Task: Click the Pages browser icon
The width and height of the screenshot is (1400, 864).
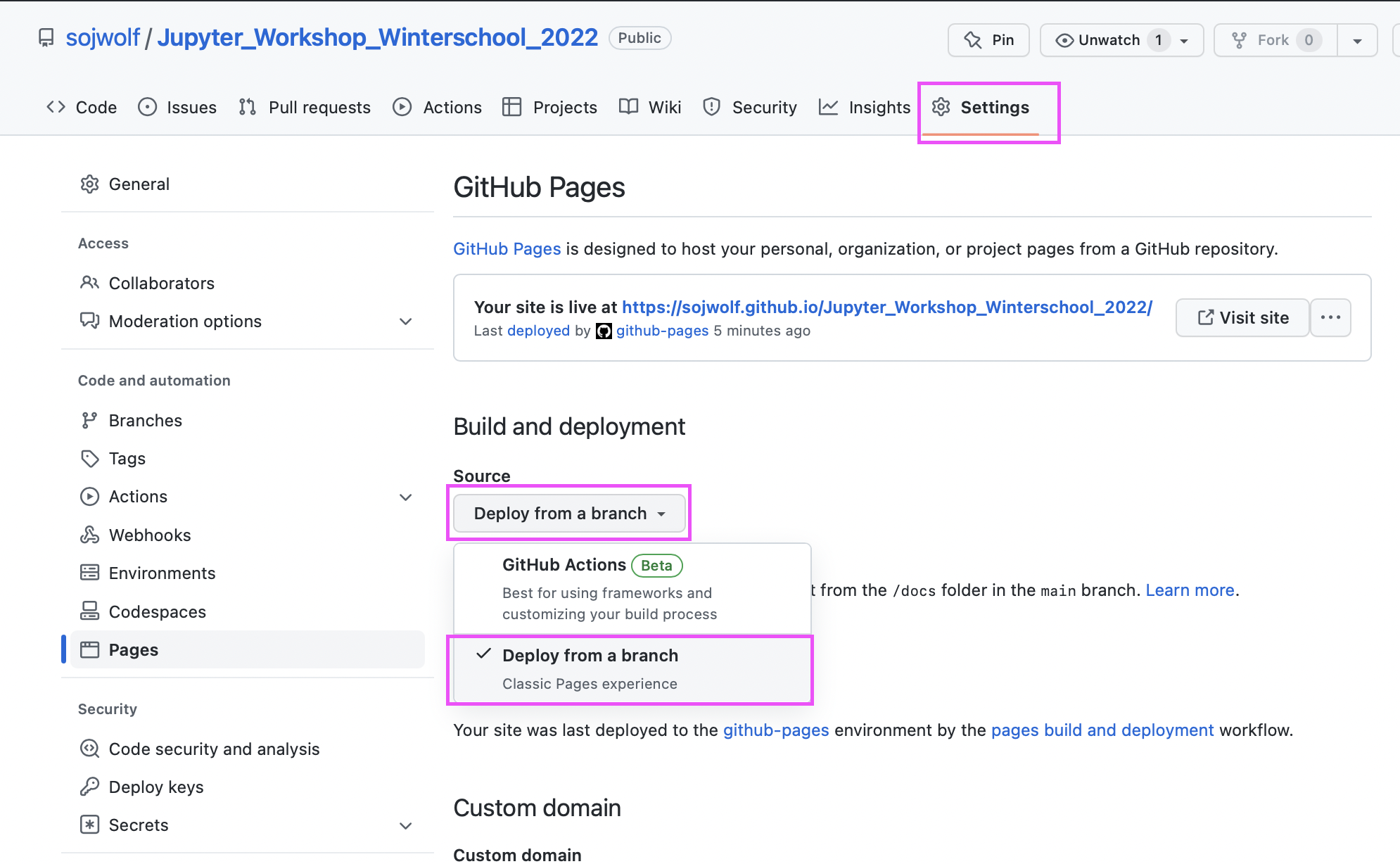Action: pyautogui.click(x=89, y=649)
